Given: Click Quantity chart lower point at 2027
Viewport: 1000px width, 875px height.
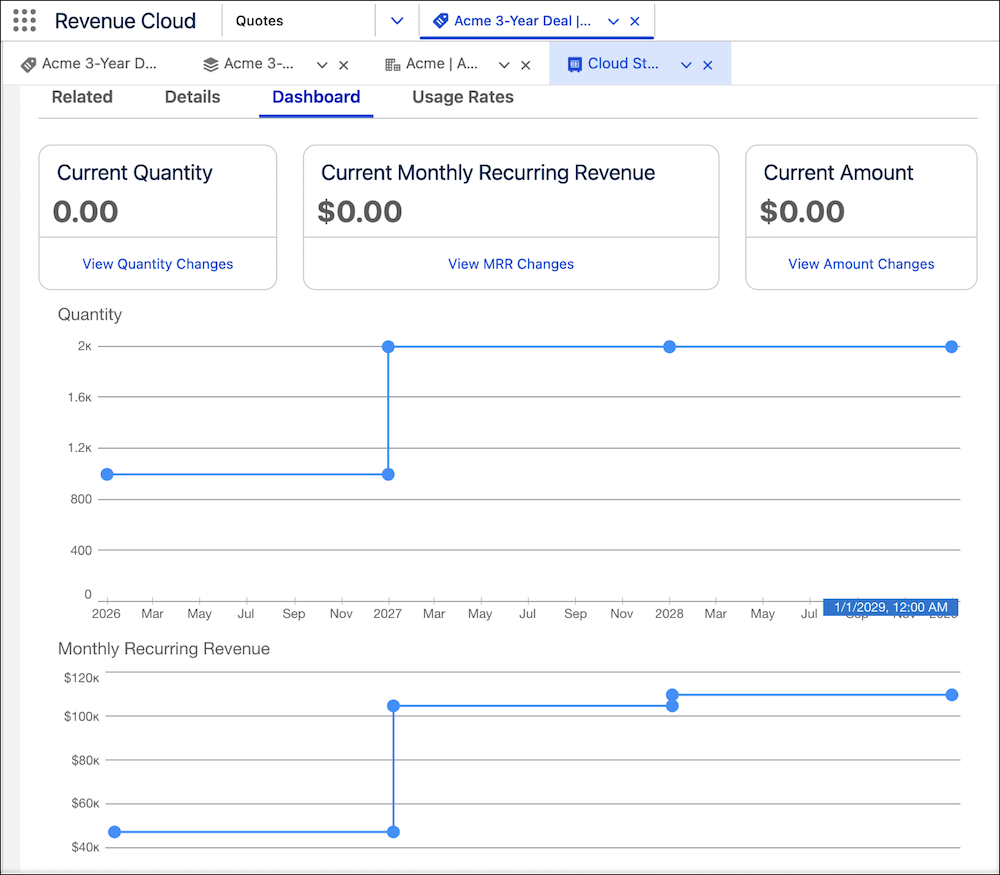Looking at the screenshot, I should pos(388,474).
